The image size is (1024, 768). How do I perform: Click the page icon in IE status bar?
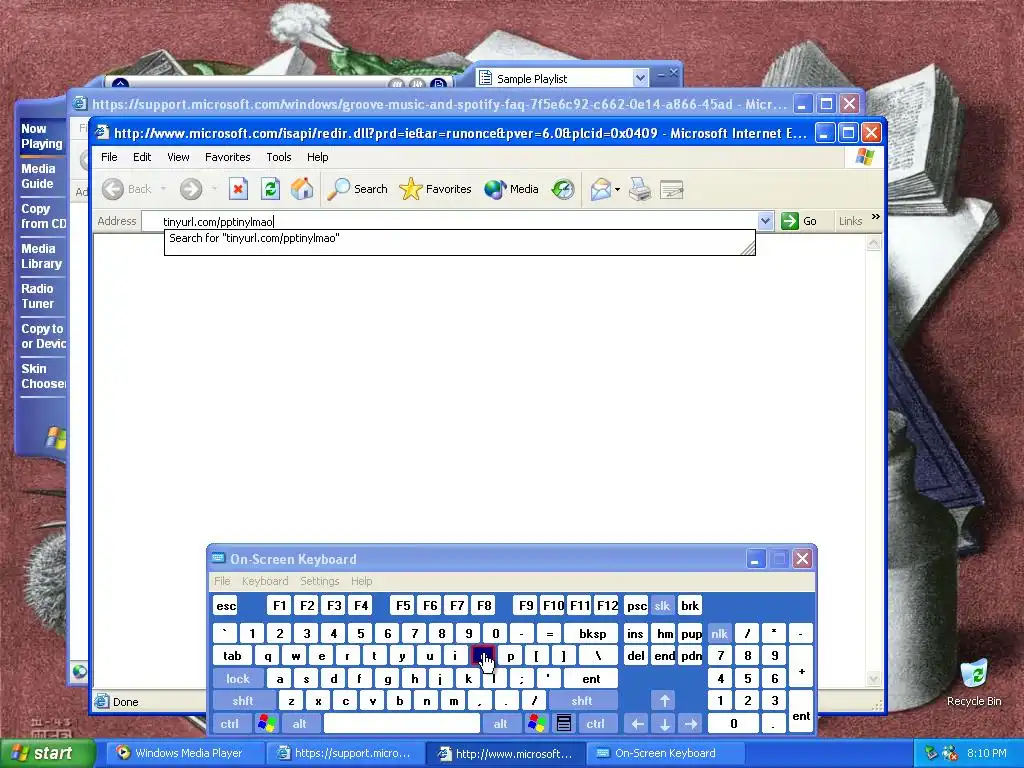(x=101, y=701)
